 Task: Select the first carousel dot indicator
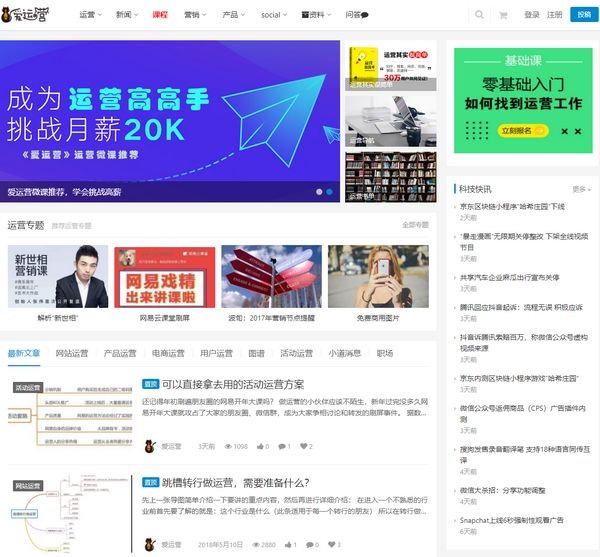click(319, 192)
